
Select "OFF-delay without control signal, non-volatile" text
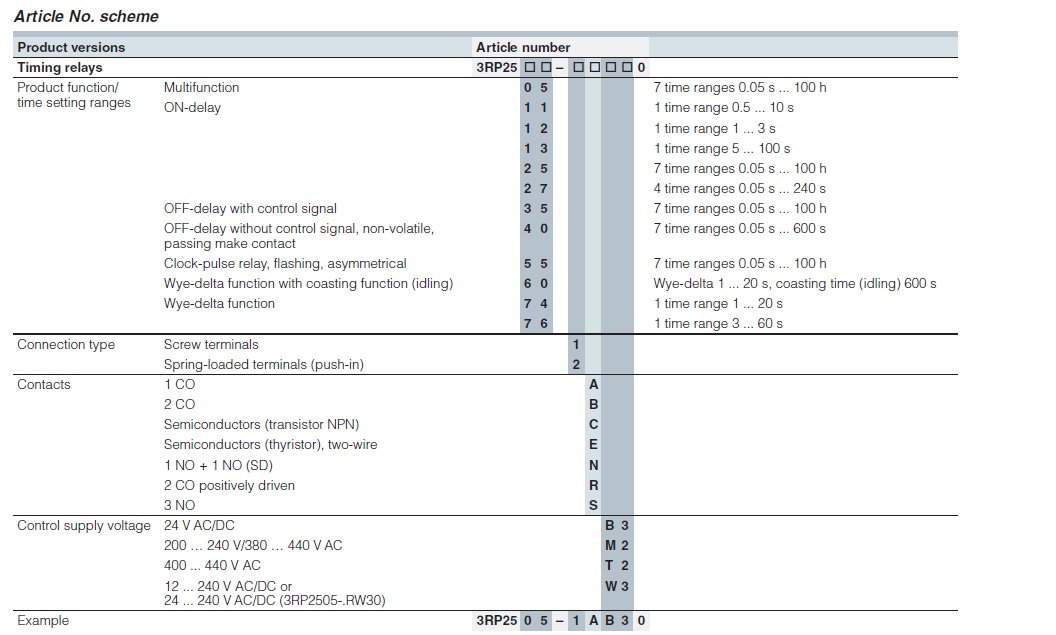point(298,229)
